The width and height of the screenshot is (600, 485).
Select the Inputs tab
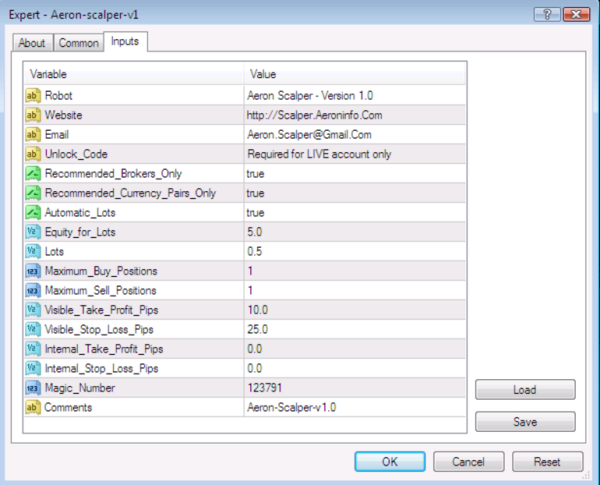point(125,41)
